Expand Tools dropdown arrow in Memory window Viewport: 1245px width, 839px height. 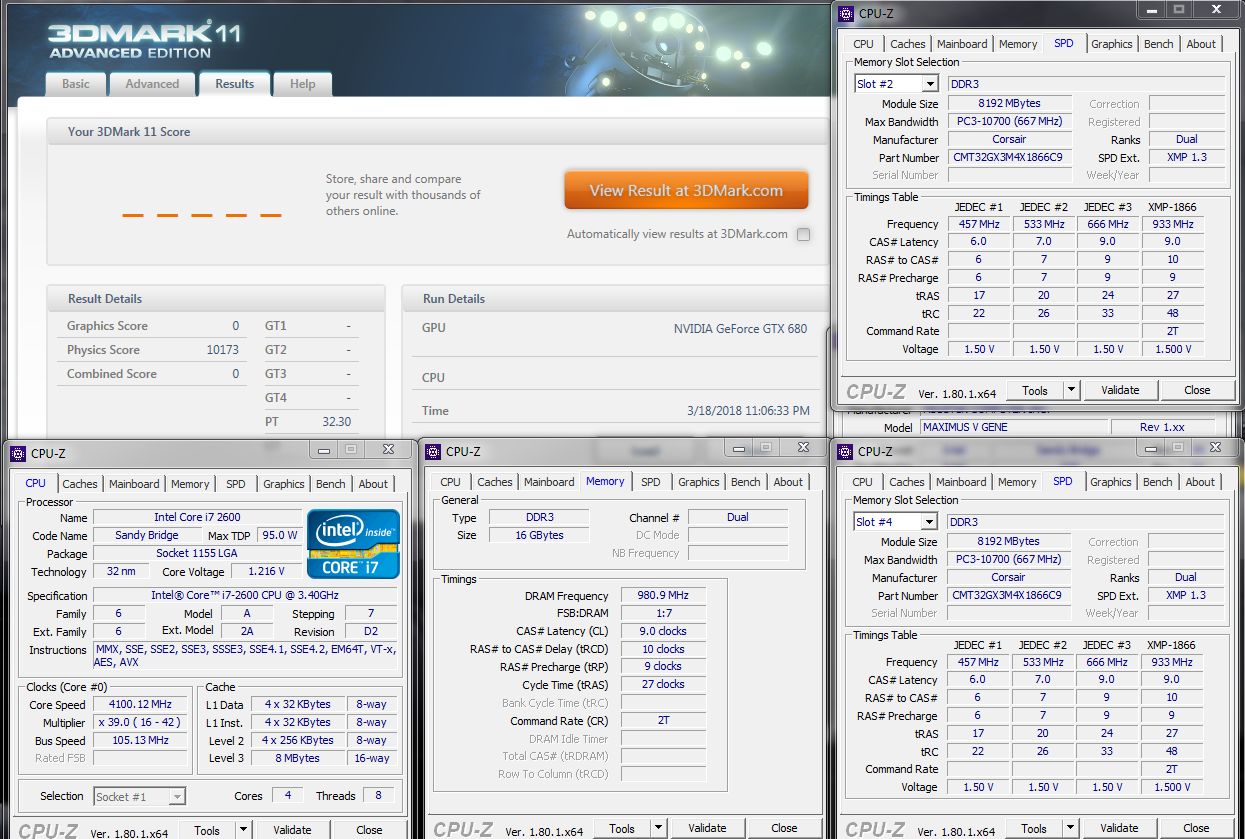(658, 829)
